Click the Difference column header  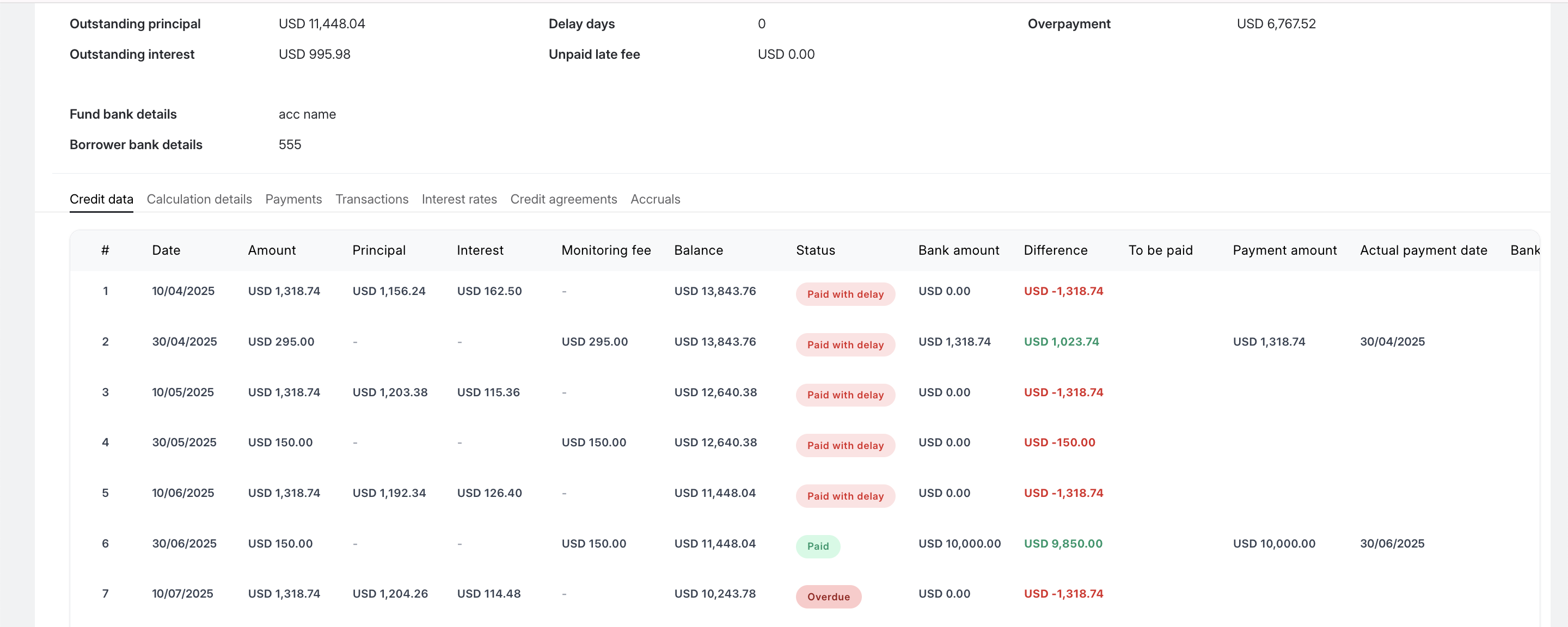pyautogui.click(x=1055, y=250)
